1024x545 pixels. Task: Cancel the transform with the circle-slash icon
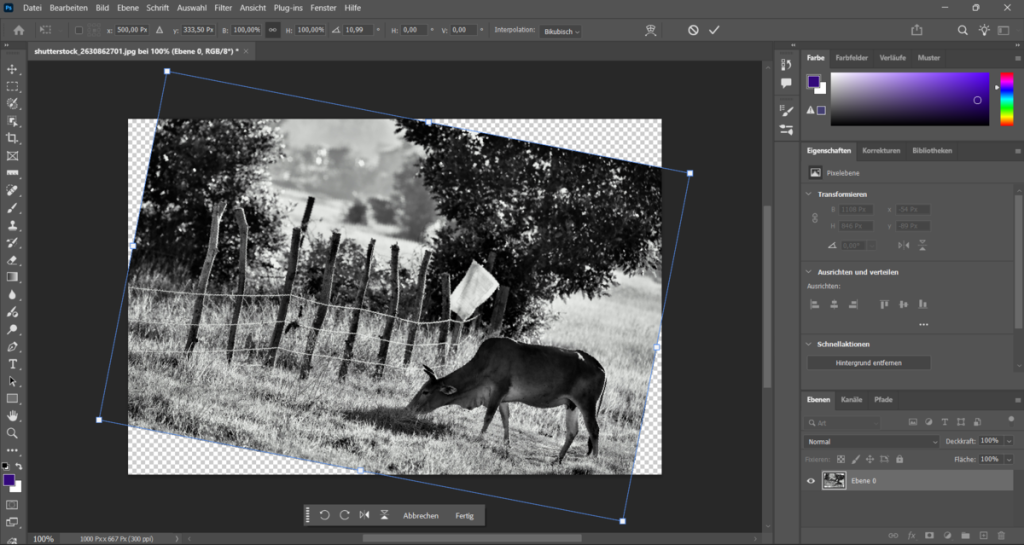(693, 30)
